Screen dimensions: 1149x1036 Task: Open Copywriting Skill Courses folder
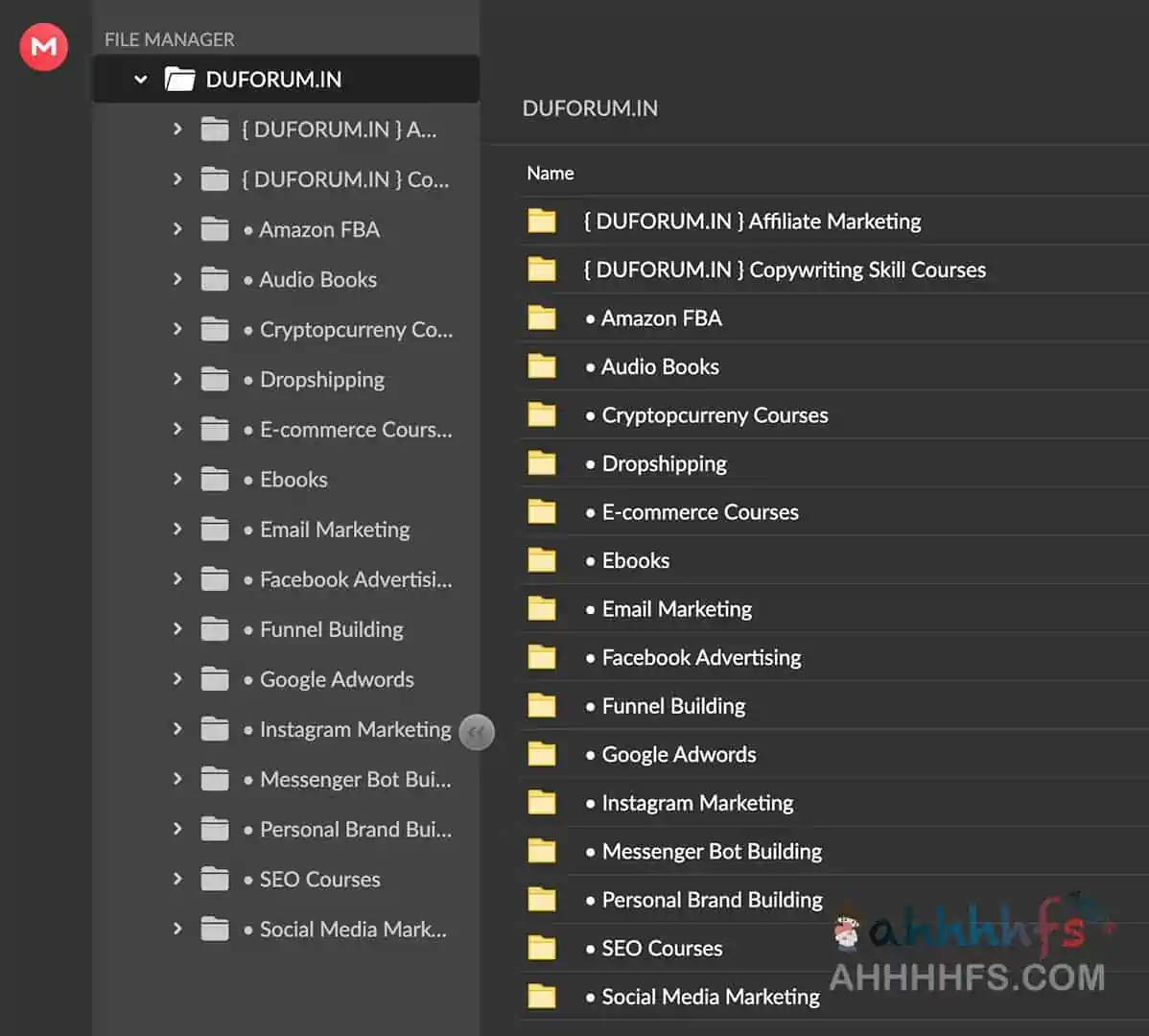pos(784,271)
